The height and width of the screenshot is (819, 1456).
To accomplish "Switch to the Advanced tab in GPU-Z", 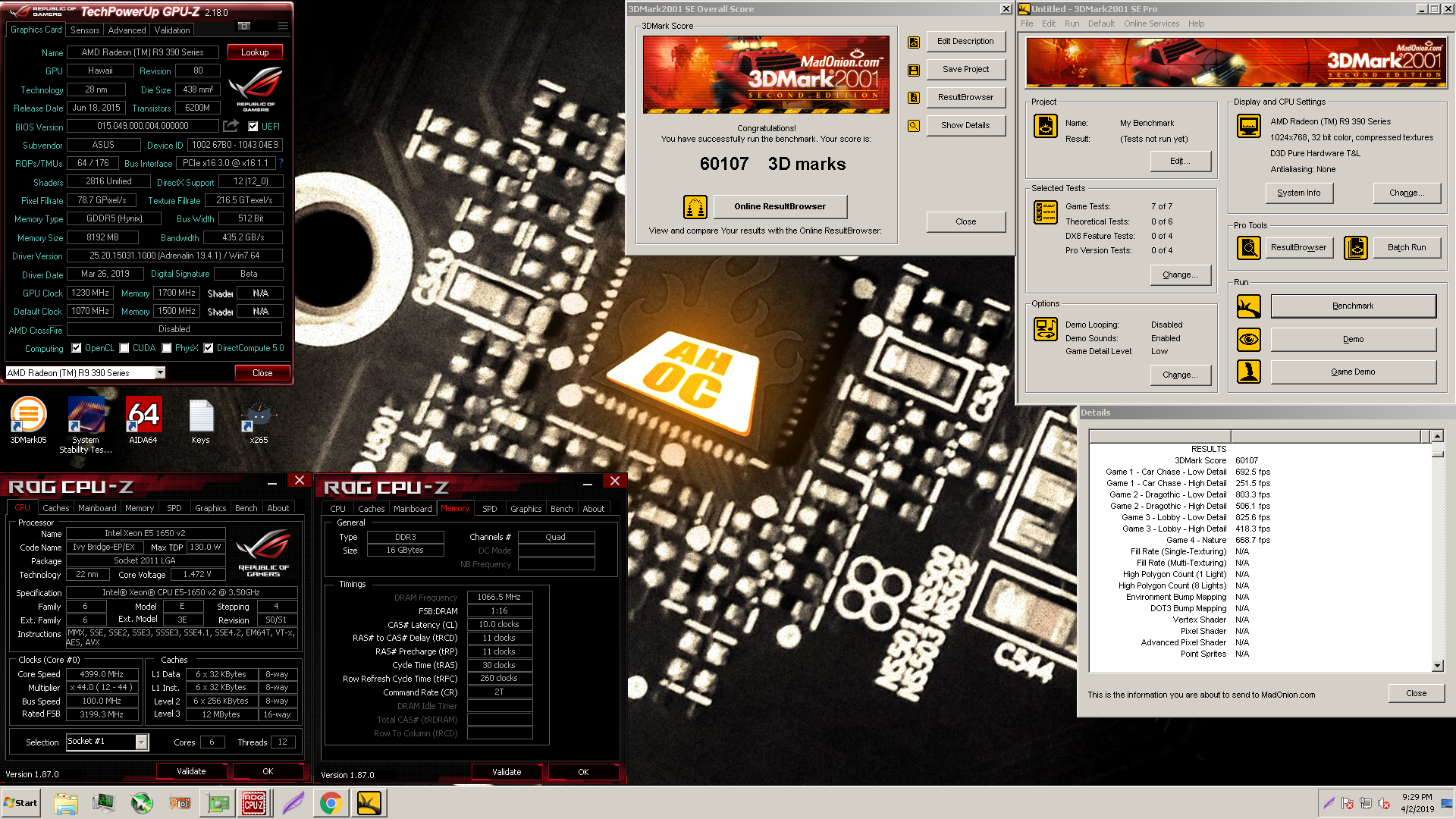I will pos(127,30).
